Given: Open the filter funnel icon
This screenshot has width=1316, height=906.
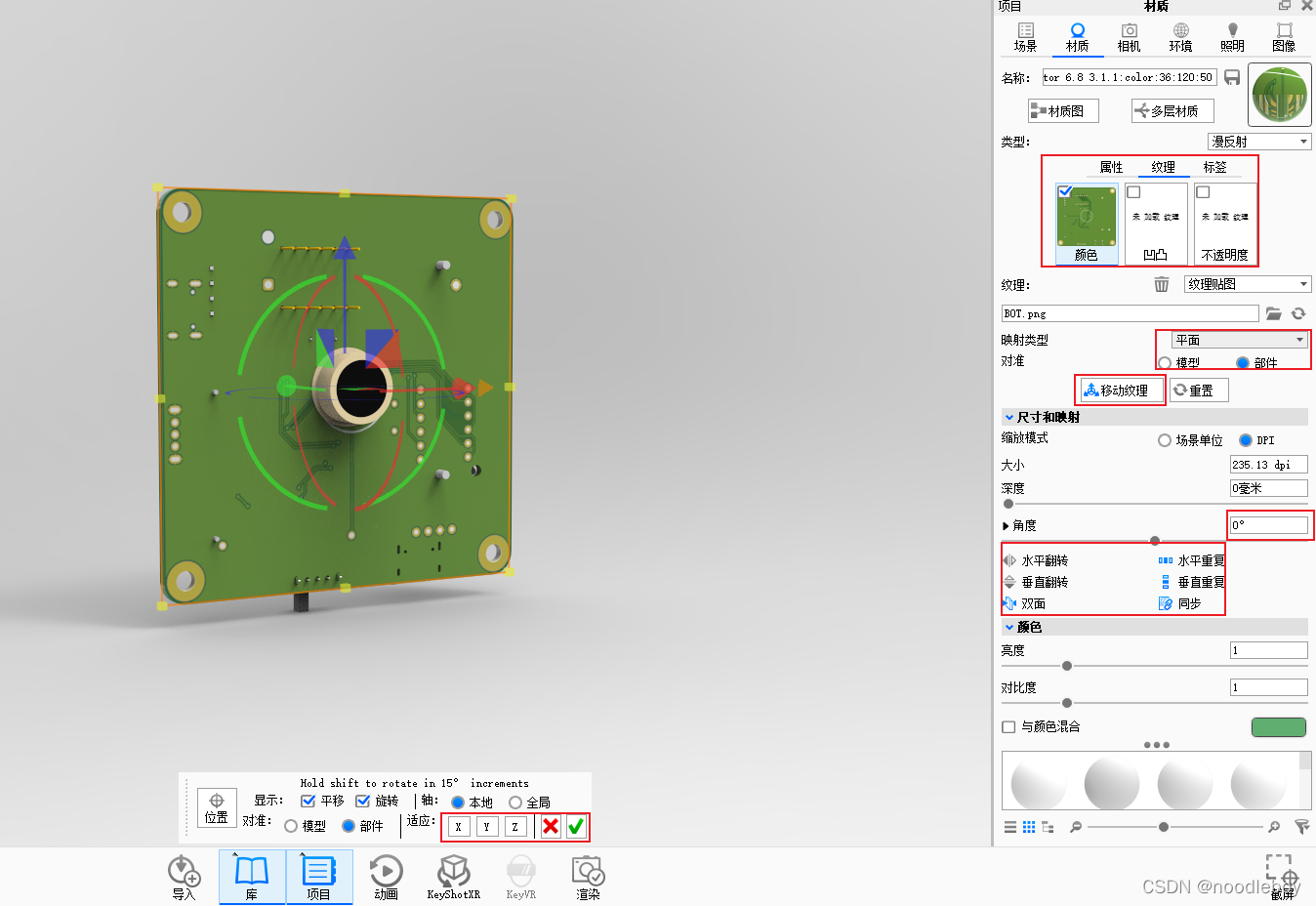Looking at the screenshot, I should (1301, 827).
